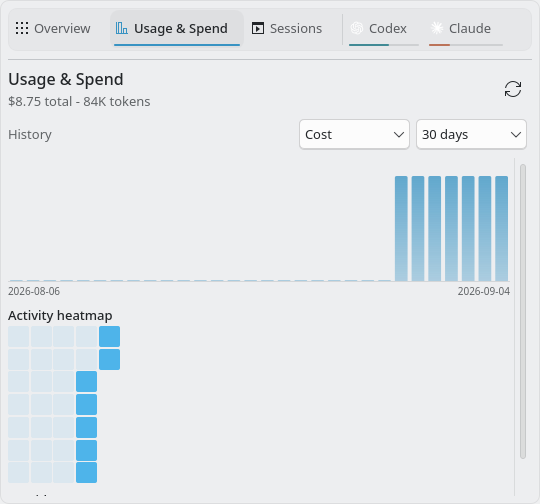Click the Sessions play-window icon
Image resolution: width=540 pixels, height=504 pixels.
pyautogui.click(x=258, y=28)
